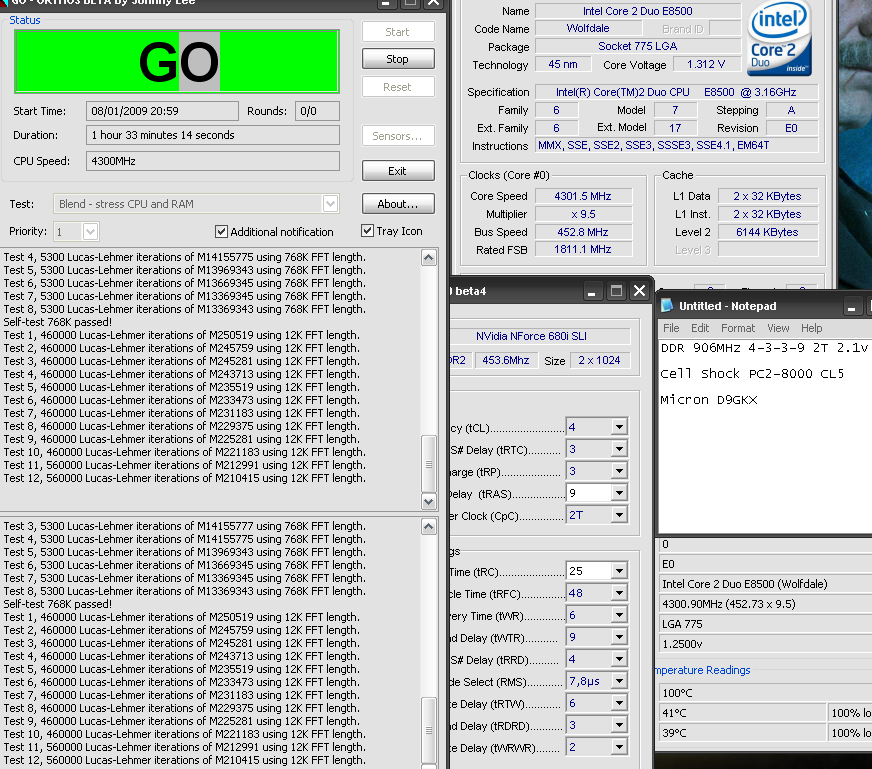The image size is (872, 769).
Task: Open the tWRWR delay dropdown
Action: 619,747
